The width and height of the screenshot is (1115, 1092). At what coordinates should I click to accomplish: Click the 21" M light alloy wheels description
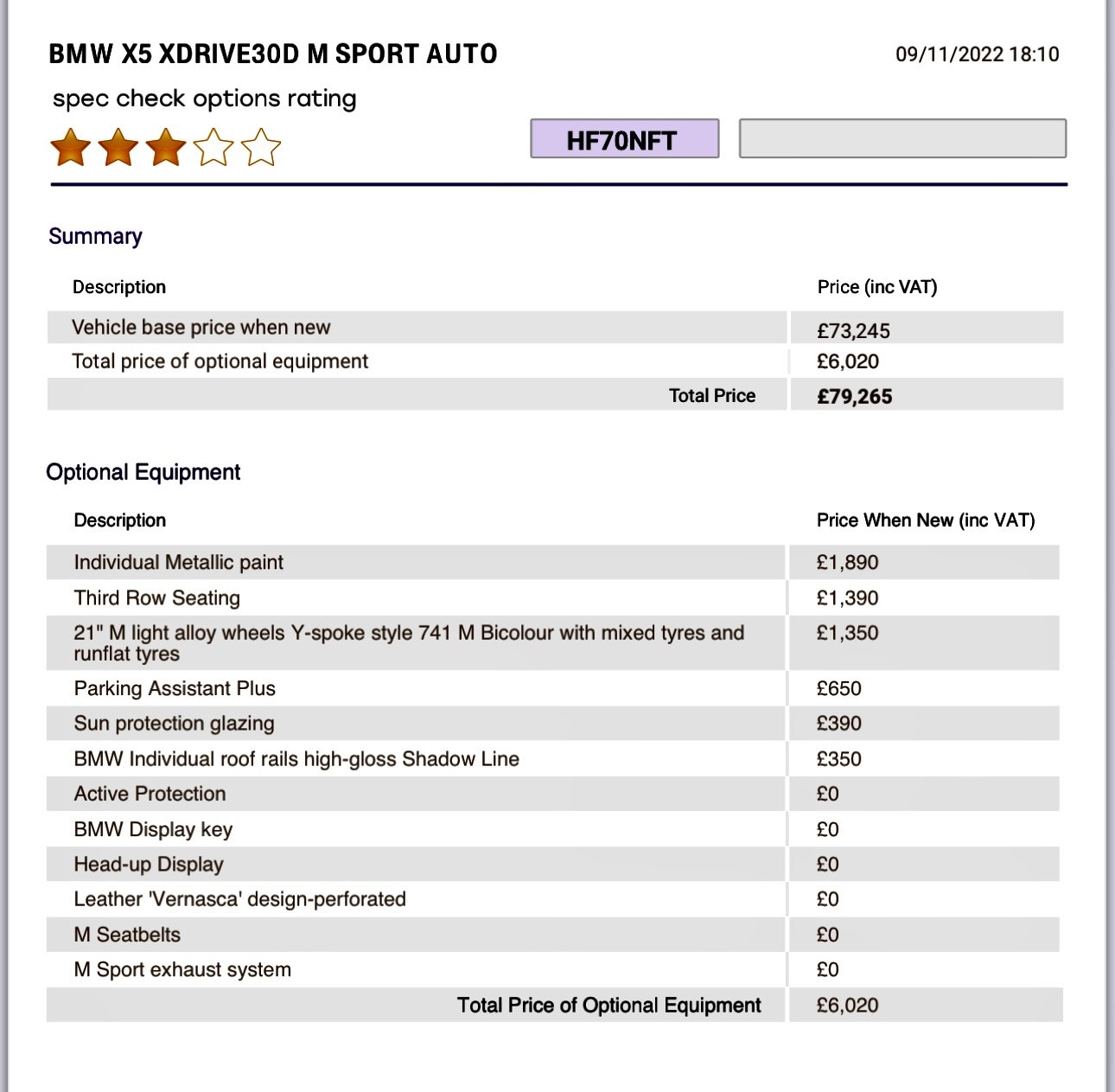pyautogui.click(x=409, y=642)
